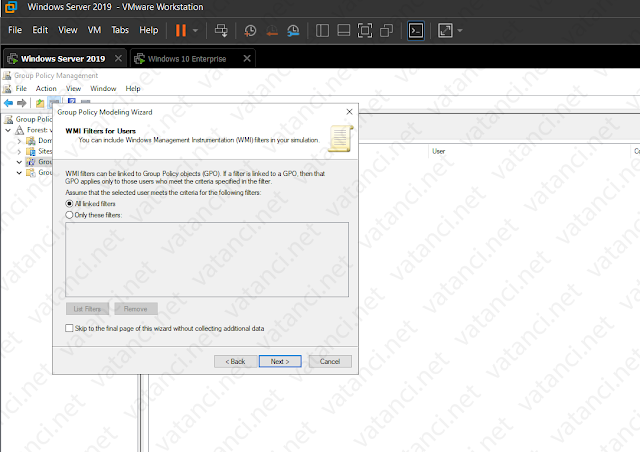Viewport: 640px width, 452px height.
Task: Go forward using gray right arrow
Action: click(x=22, y=103)
